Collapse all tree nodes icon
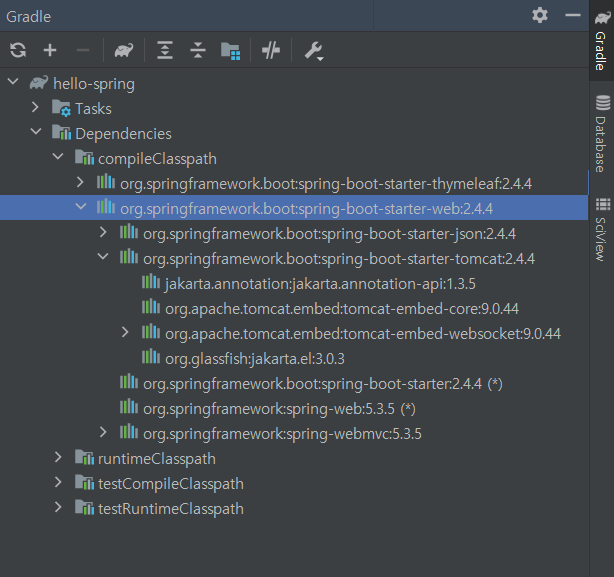 click(198, 50)
